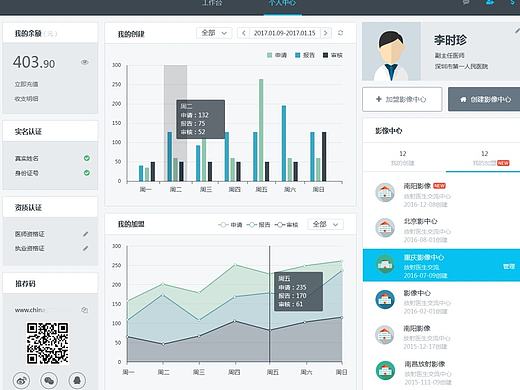Share via the Weibo icon
Screen dimensions: 520x390
click(x=21, y=380)
